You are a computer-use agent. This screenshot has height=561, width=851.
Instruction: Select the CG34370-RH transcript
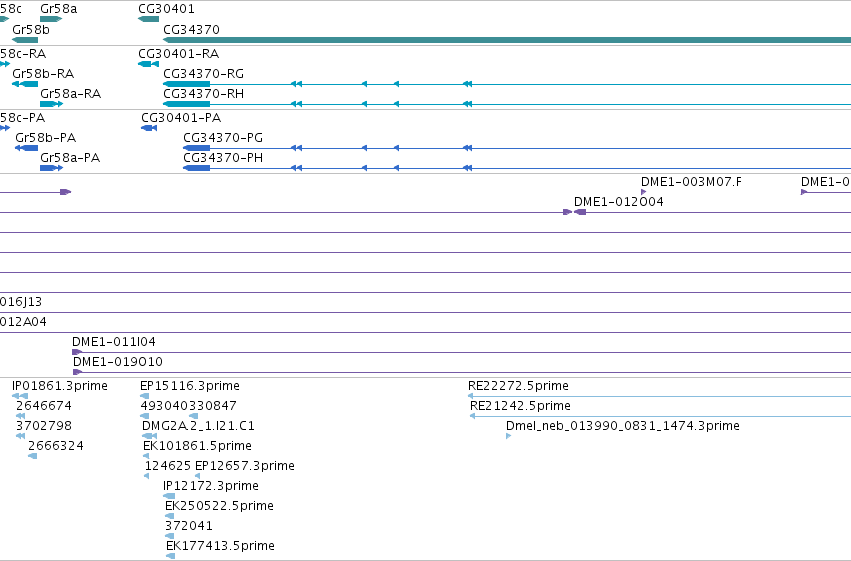coord(507,104)
